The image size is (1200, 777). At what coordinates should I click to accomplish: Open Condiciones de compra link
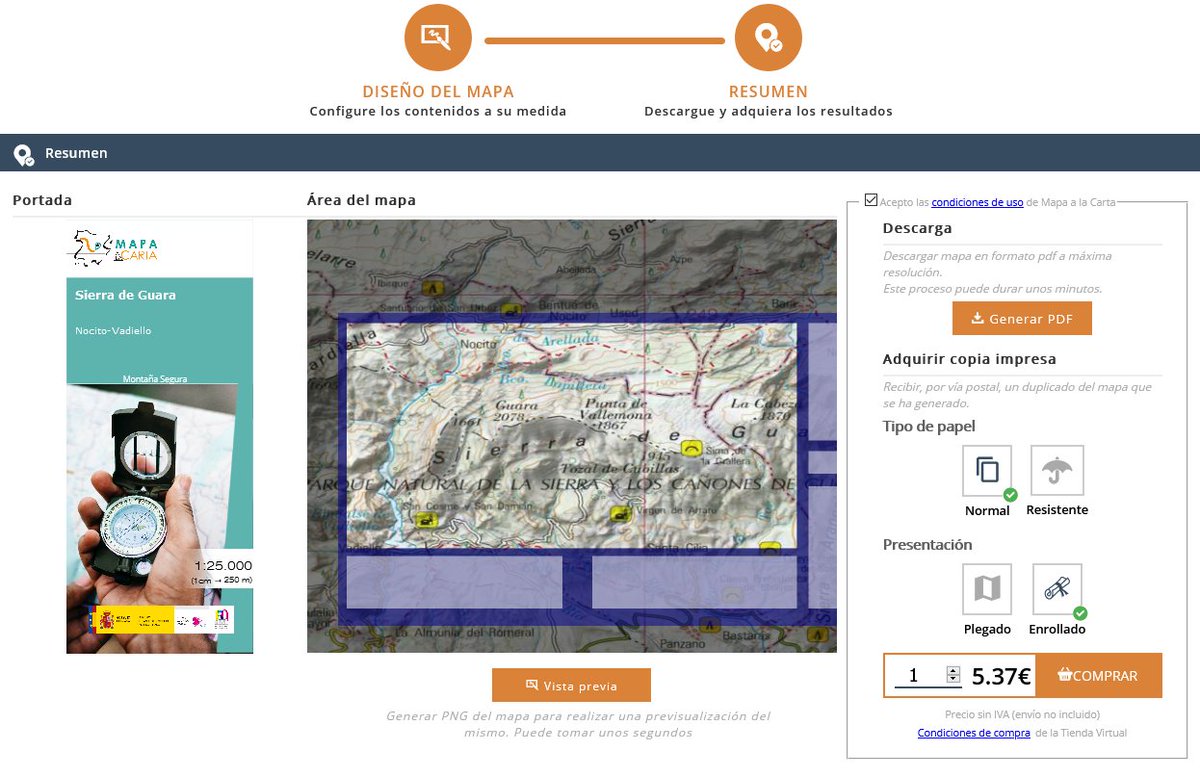(974, 733)
